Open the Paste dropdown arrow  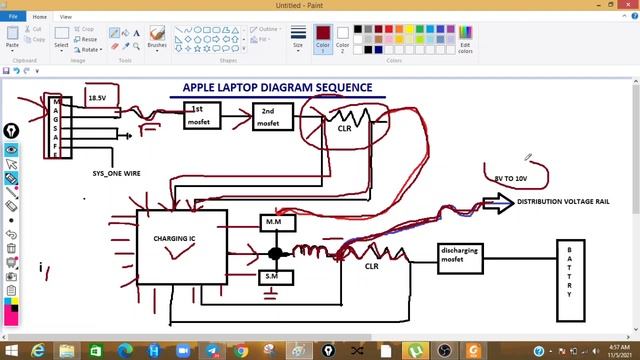[x=12, y=51]
